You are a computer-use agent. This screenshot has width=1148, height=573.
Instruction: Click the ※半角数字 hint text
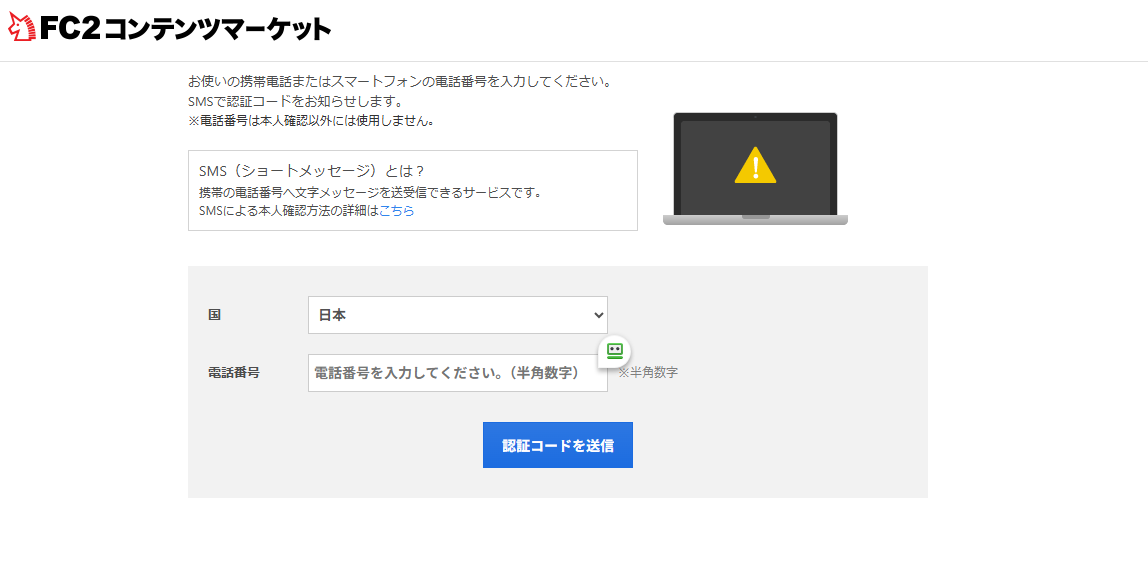(x=647, y=373)
